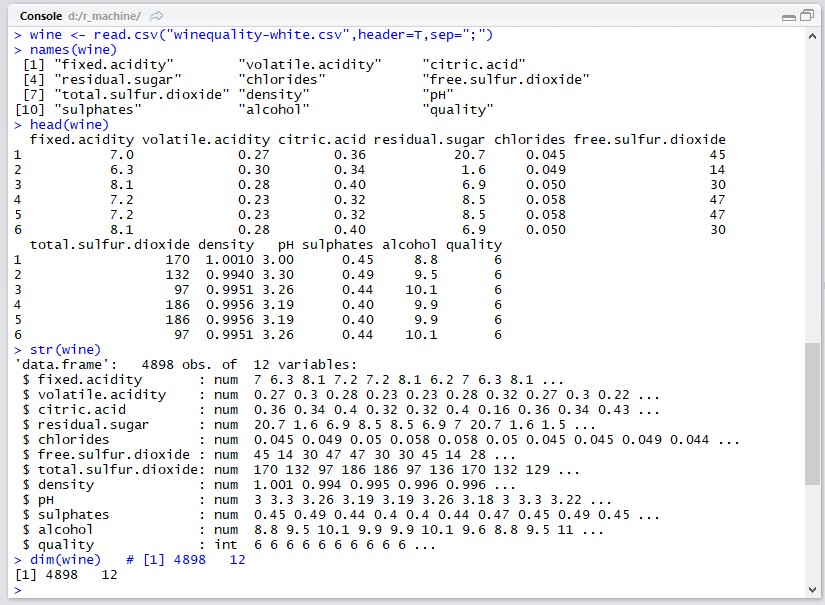Image resolution: width=825 pixels, height=605 pixels.
Task: Click the empty console prompt line
Action: (18, 590)
